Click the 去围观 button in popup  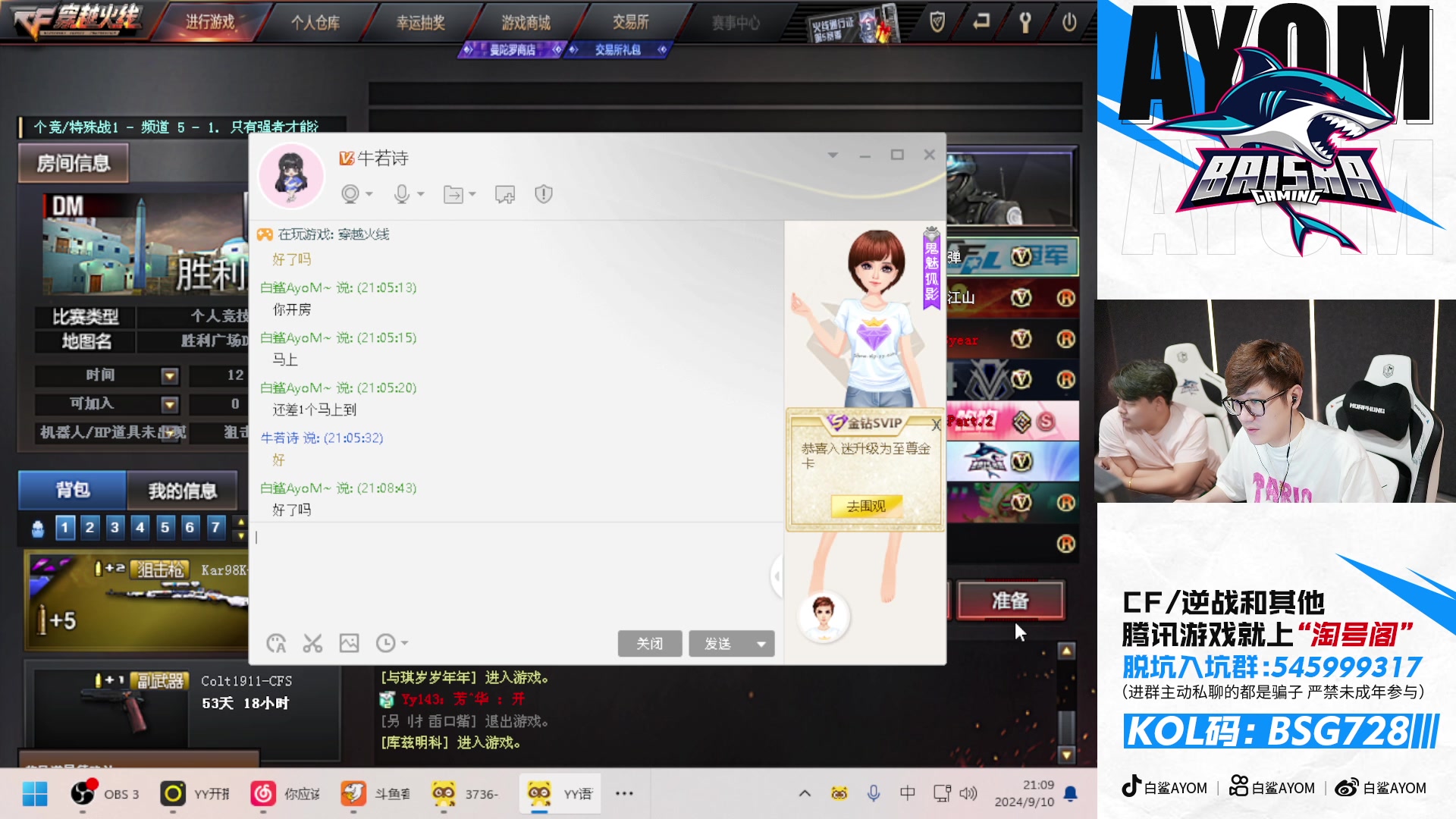coord(865,506)
